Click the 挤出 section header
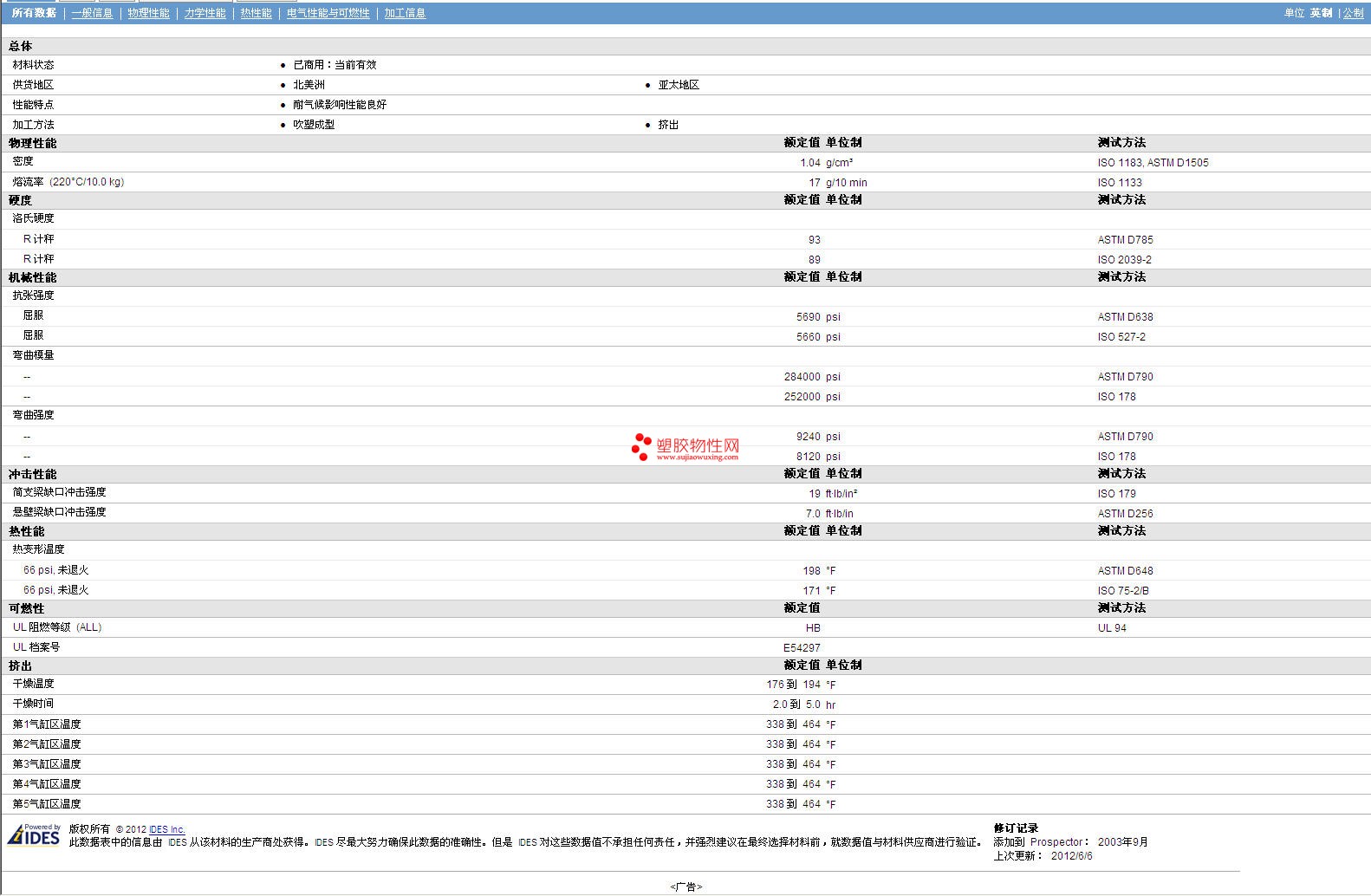Viewport: 1371px width, 896px height. click(x=20, y=666)
